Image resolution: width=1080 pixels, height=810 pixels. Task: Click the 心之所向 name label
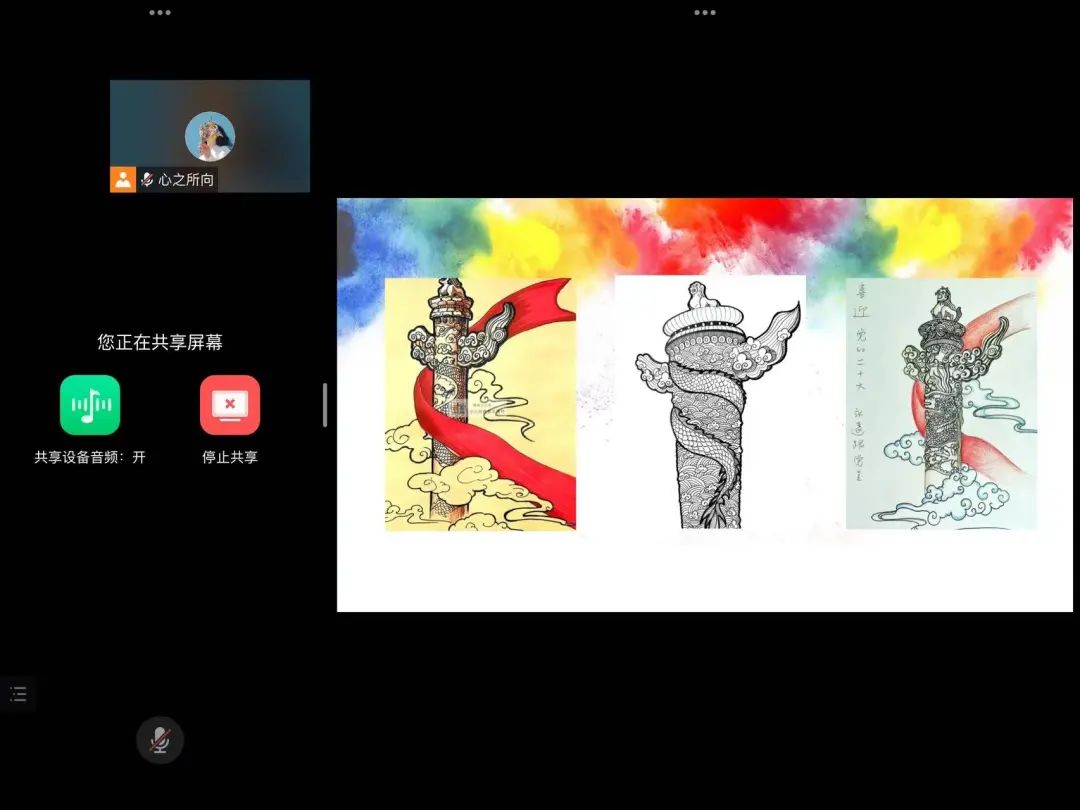tap(186, 180)
